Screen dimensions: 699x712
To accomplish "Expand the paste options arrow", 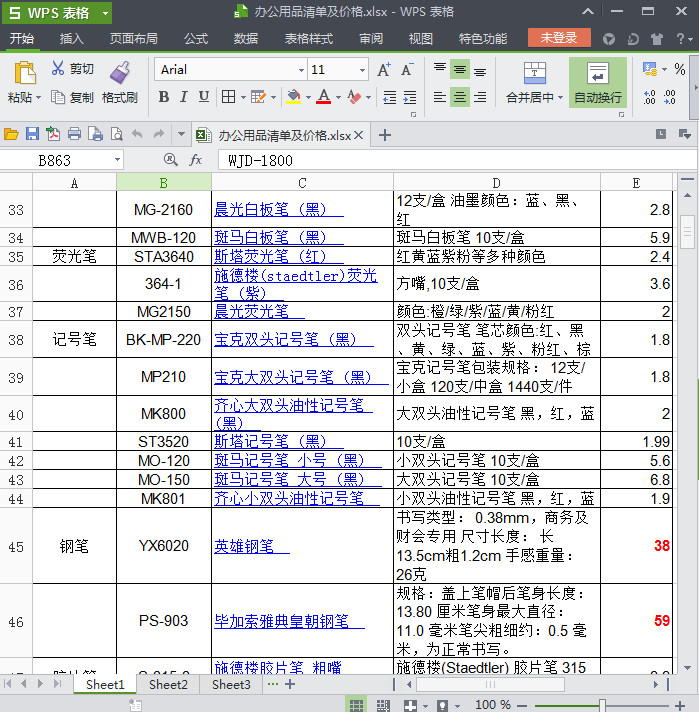I will (38, 98).
